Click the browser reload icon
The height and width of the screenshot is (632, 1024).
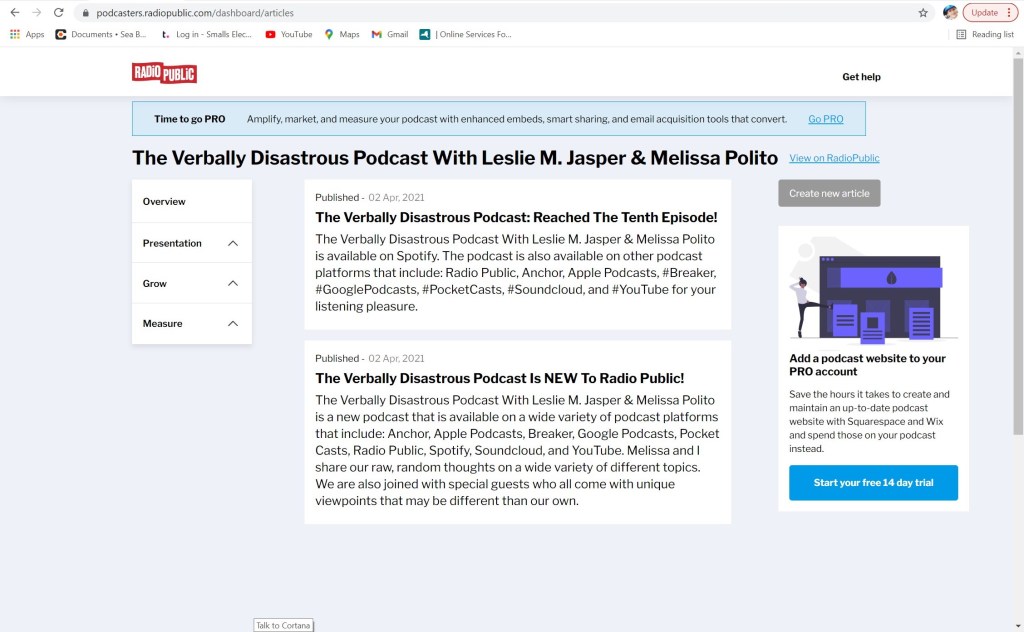(59, 13)
